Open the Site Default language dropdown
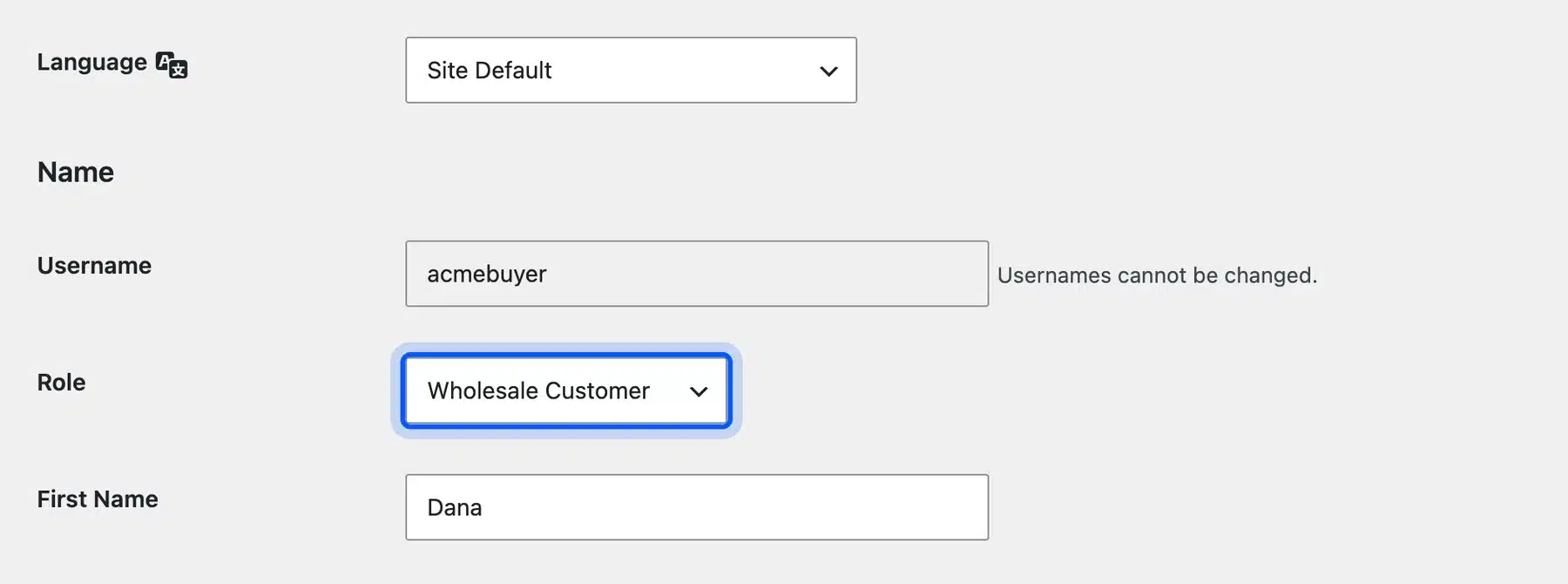Screen dimensions: 1568x584 631,70
